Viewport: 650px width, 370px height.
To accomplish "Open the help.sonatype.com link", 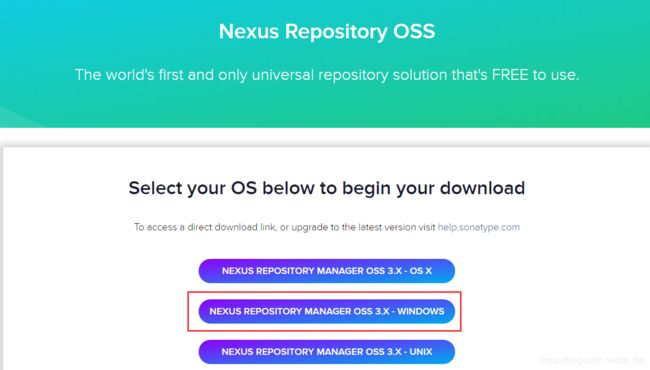I will [x=478, y=227].
